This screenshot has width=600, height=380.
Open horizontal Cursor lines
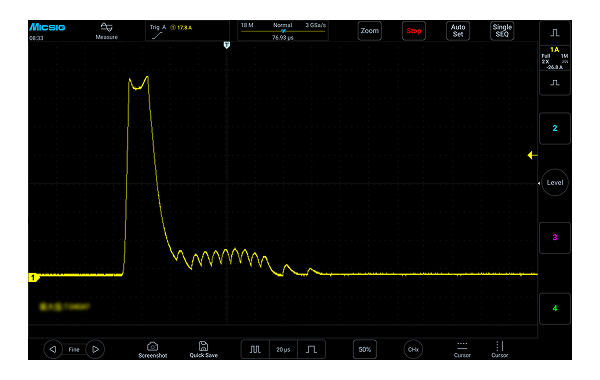coord(462,350)
